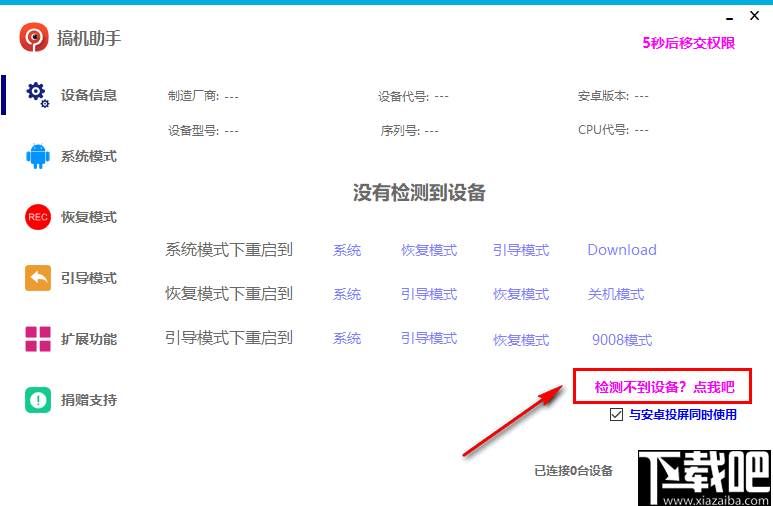Click the 引导模式下重启到 row label
Viewport: 773px width, 506px height.
[x=229, y=338]
